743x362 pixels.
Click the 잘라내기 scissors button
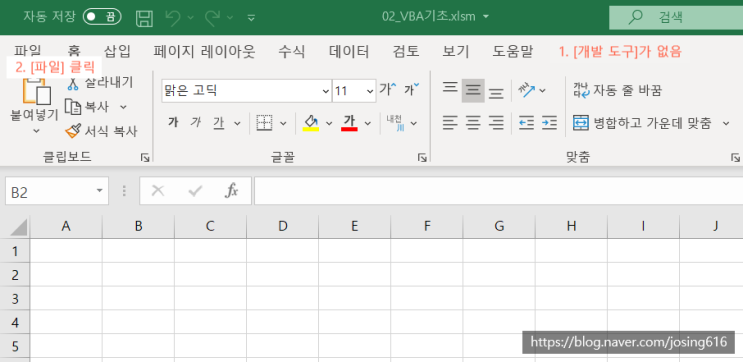point(100,83)
